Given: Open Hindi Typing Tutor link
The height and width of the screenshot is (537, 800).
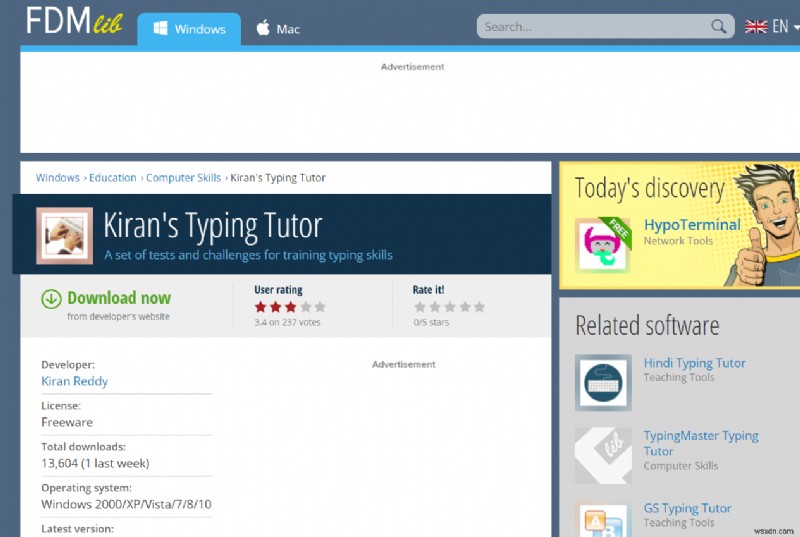Looking at the screenshot, I should [x=694, y=363].
